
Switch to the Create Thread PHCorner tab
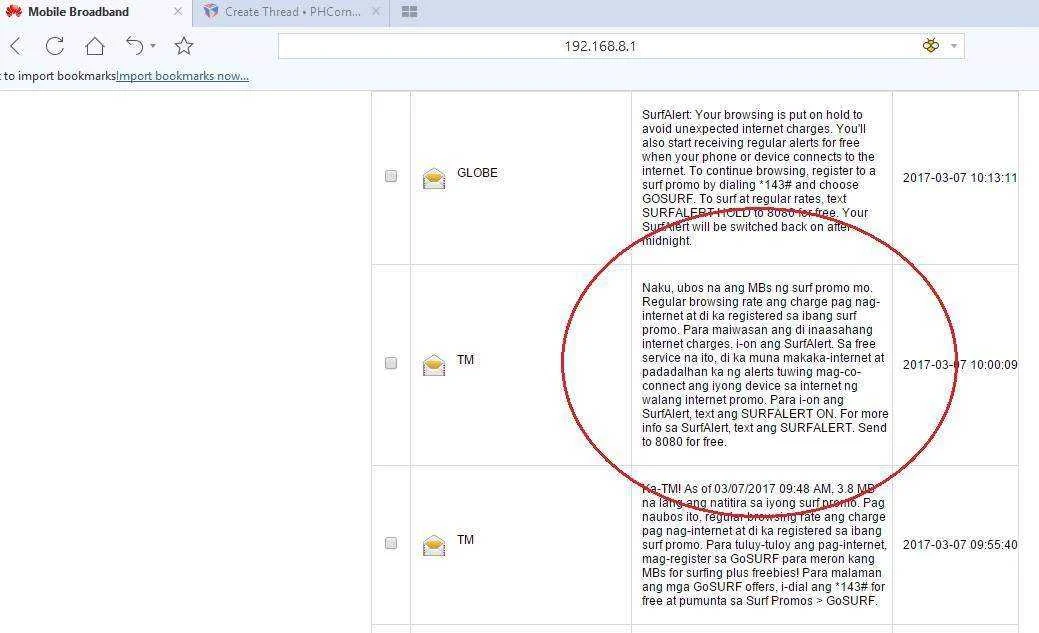[292, 12]
